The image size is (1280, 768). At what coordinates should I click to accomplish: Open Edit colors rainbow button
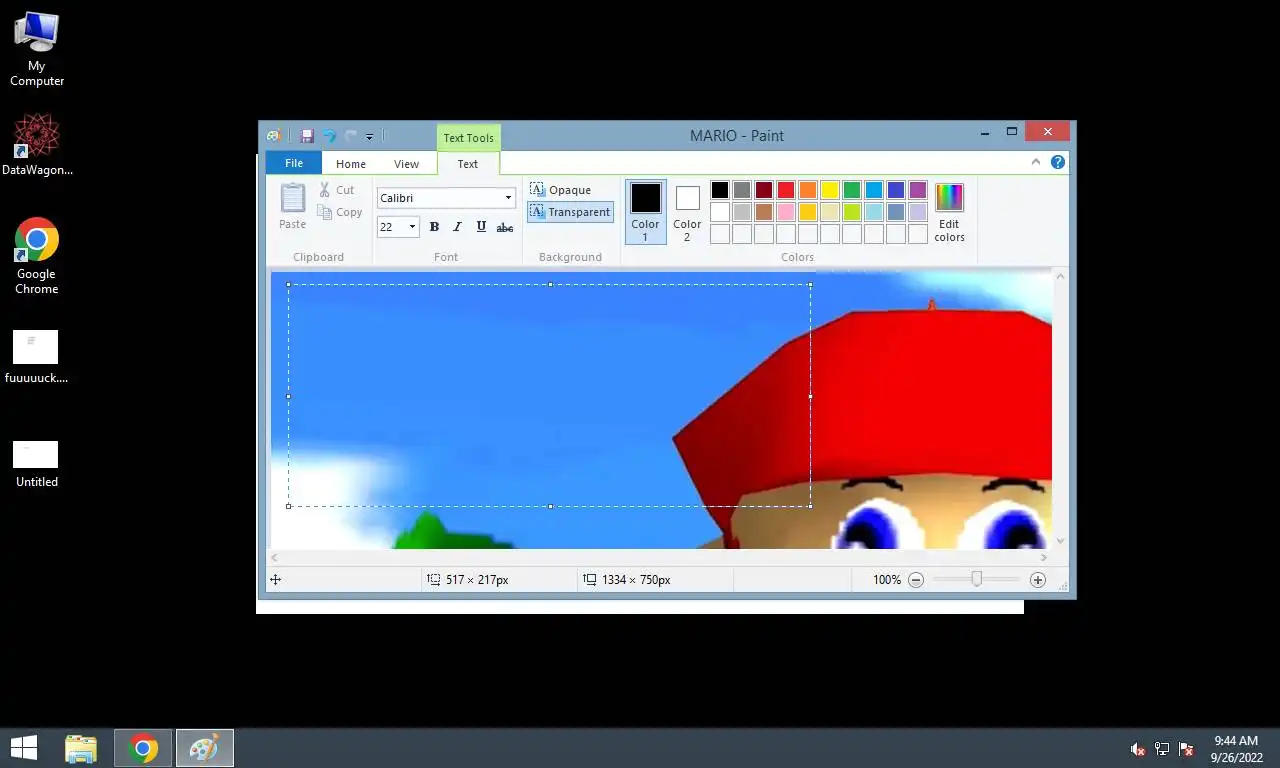click(949, 212)
